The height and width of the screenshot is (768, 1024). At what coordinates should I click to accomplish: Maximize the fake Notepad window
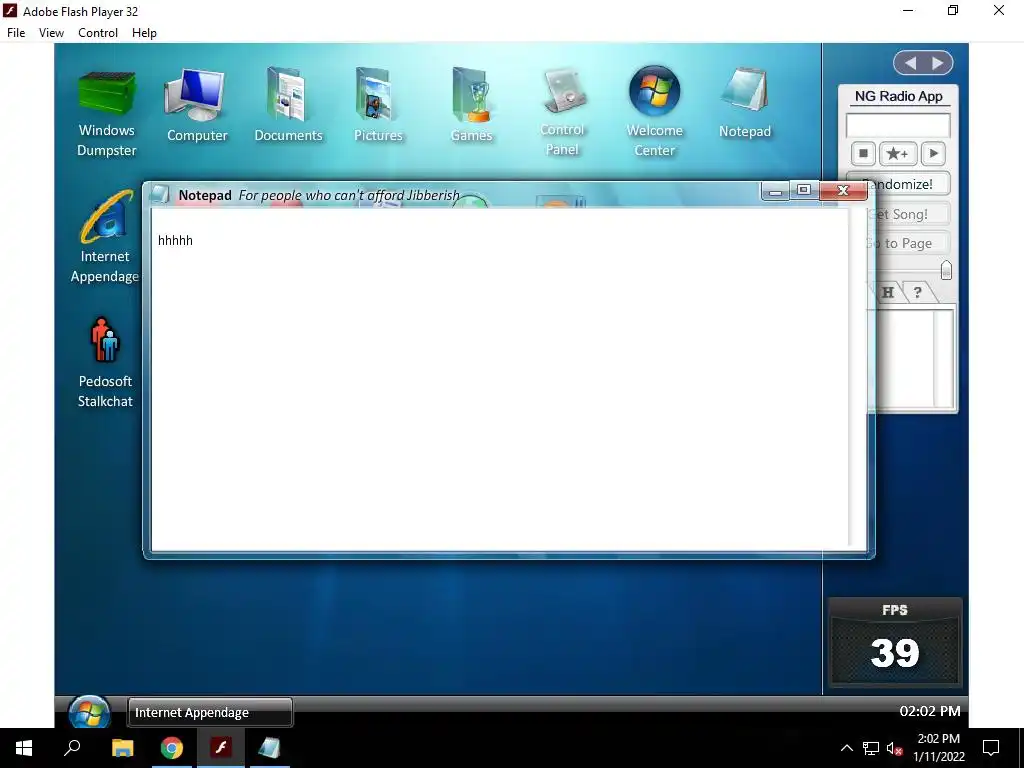click(x=804, y=190)
